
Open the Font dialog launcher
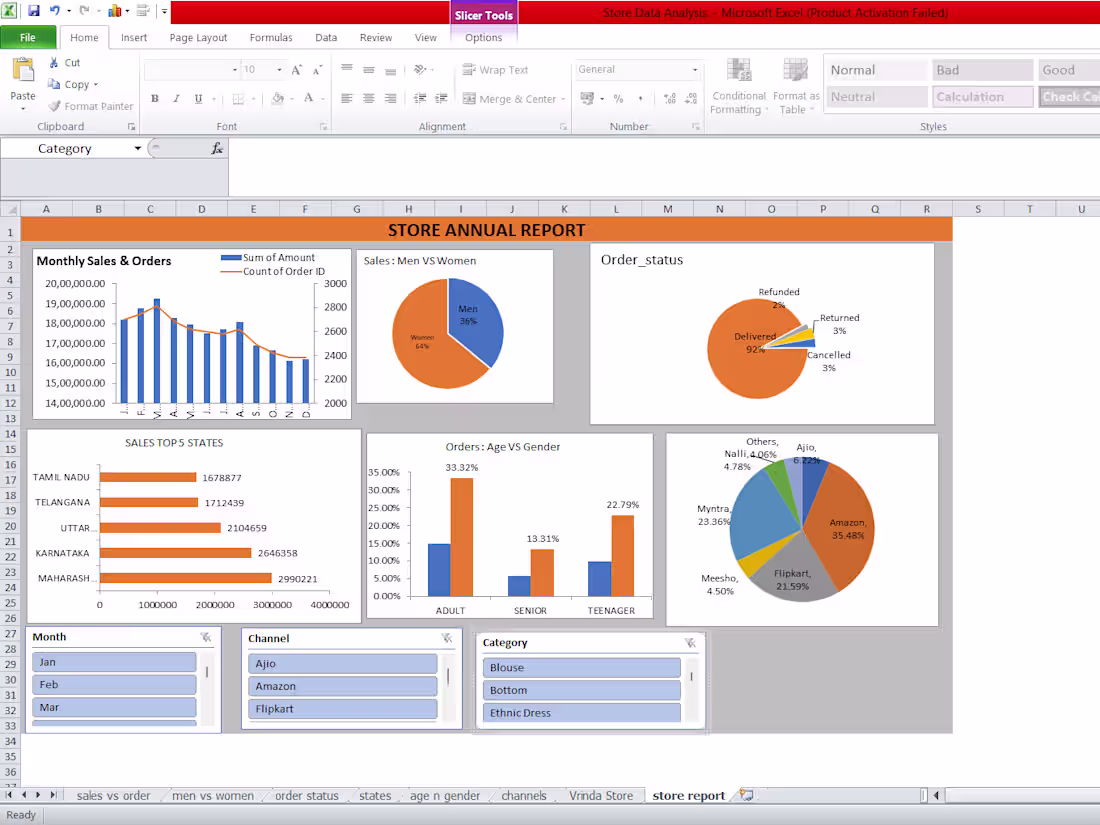(x=323, y=126)
